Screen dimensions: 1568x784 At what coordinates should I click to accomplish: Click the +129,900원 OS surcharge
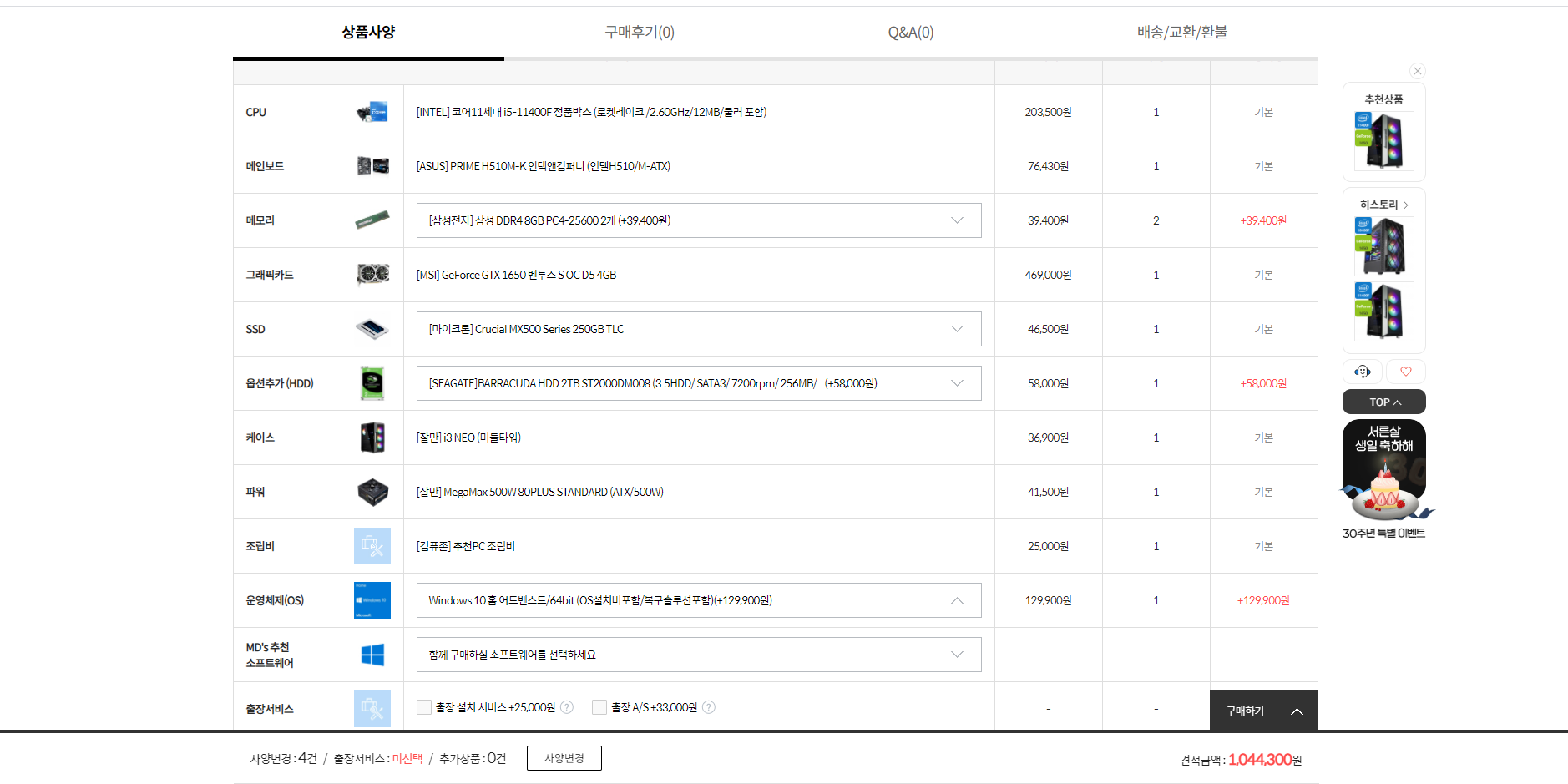click(x=1263, y=600)
